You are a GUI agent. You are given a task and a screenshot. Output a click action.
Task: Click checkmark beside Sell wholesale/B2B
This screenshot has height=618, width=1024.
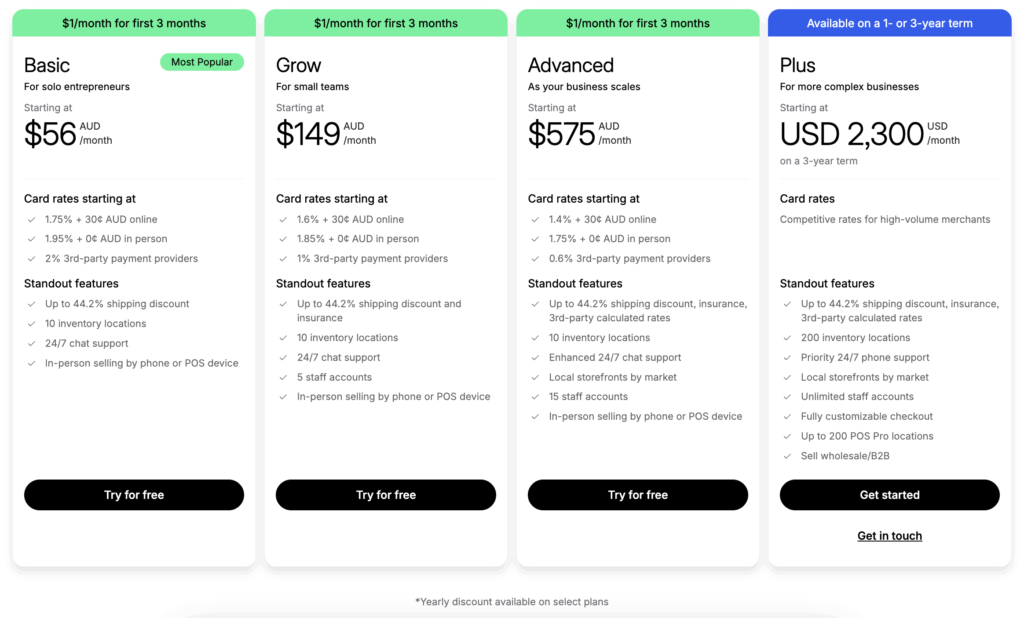(787, 456)
